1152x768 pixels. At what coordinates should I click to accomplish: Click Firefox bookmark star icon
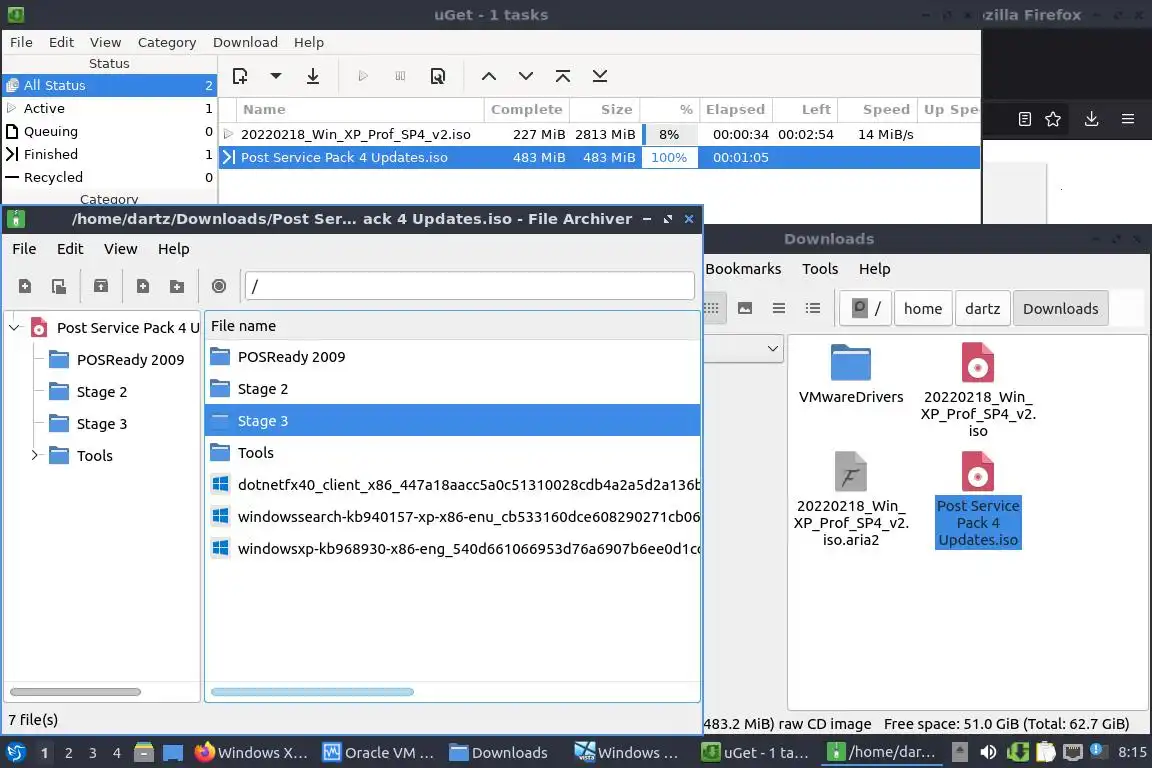click(x=1053, y=119)
